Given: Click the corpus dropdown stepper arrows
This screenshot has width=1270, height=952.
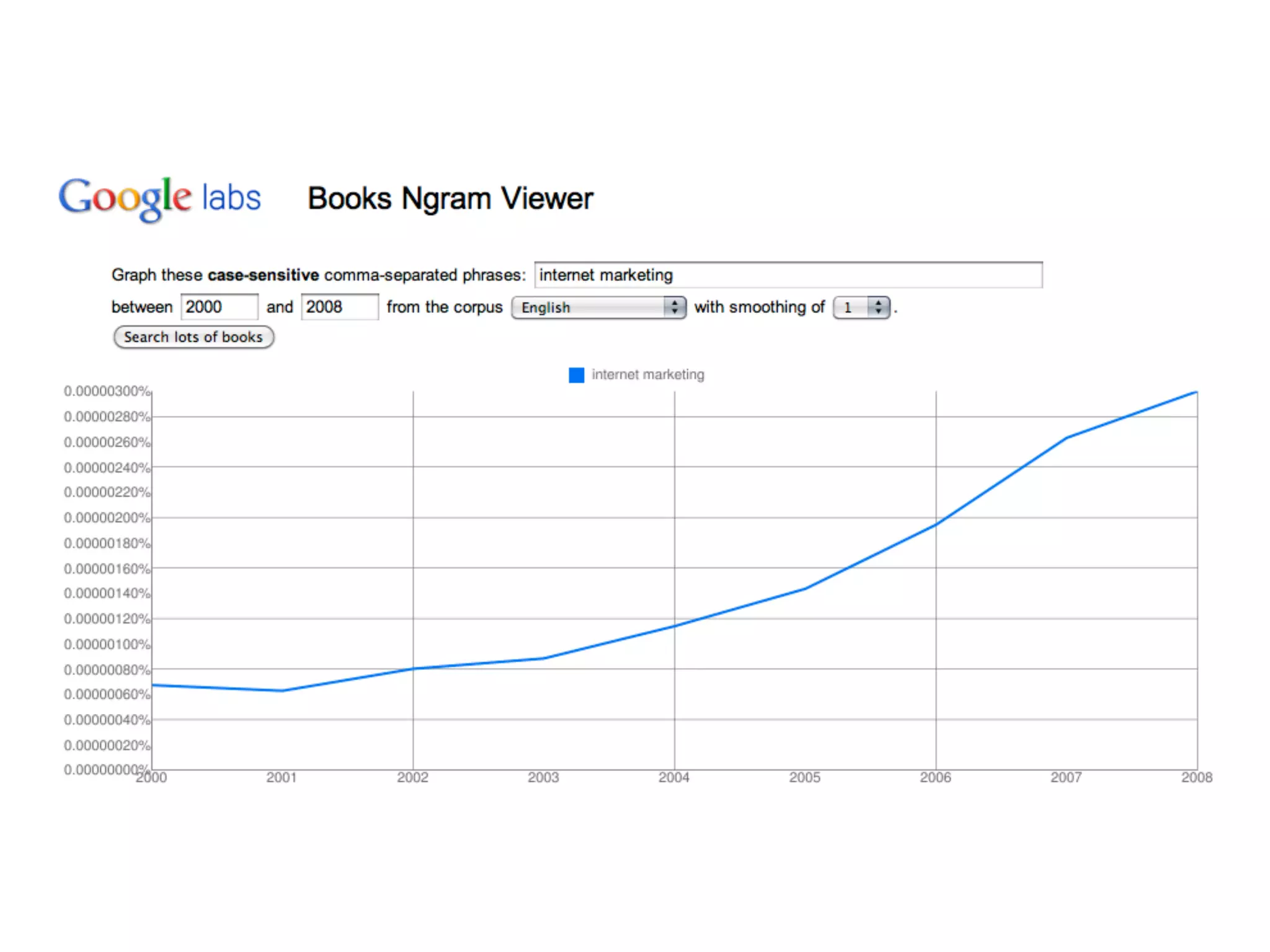Looking at the screenshot, I should click(x=675, y=307).
